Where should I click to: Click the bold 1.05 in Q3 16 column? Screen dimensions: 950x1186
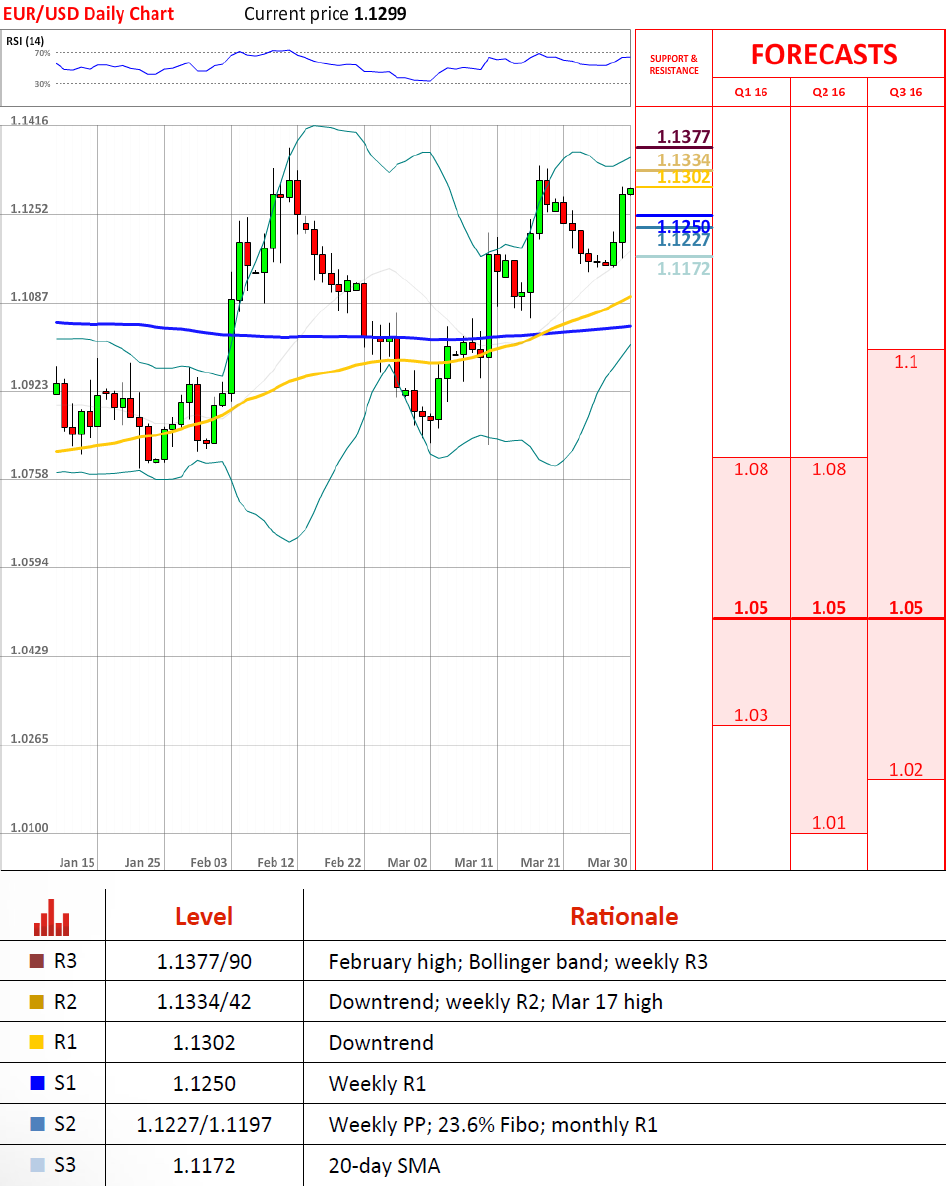pos(906,607)
